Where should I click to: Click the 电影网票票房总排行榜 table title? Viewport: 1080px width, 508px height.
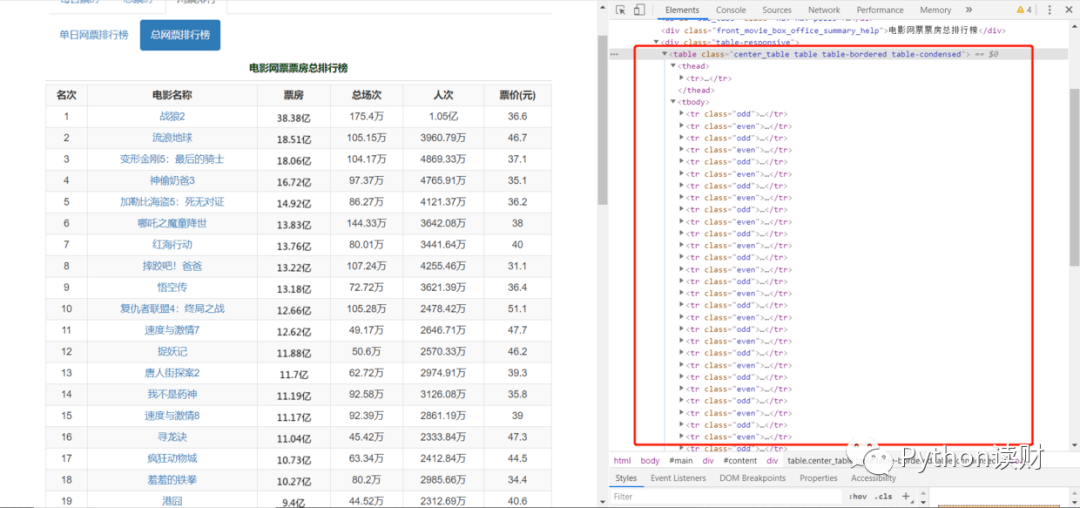pos(298,67)
